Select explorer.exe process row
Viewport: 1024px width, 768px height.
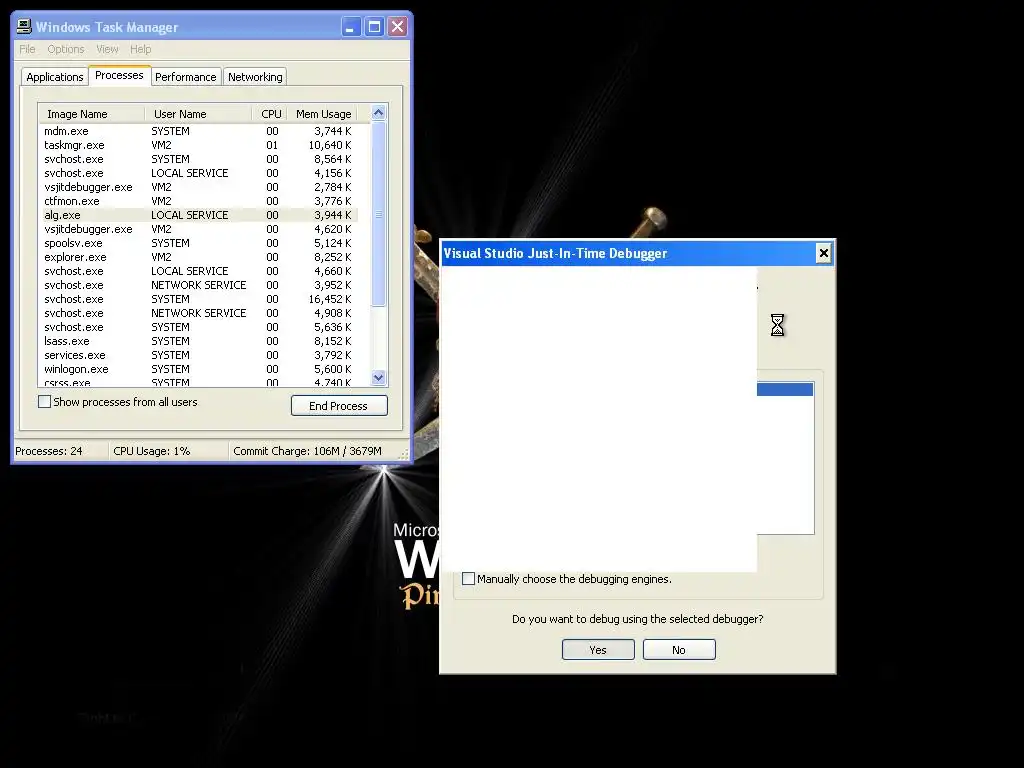click(199, 257)
